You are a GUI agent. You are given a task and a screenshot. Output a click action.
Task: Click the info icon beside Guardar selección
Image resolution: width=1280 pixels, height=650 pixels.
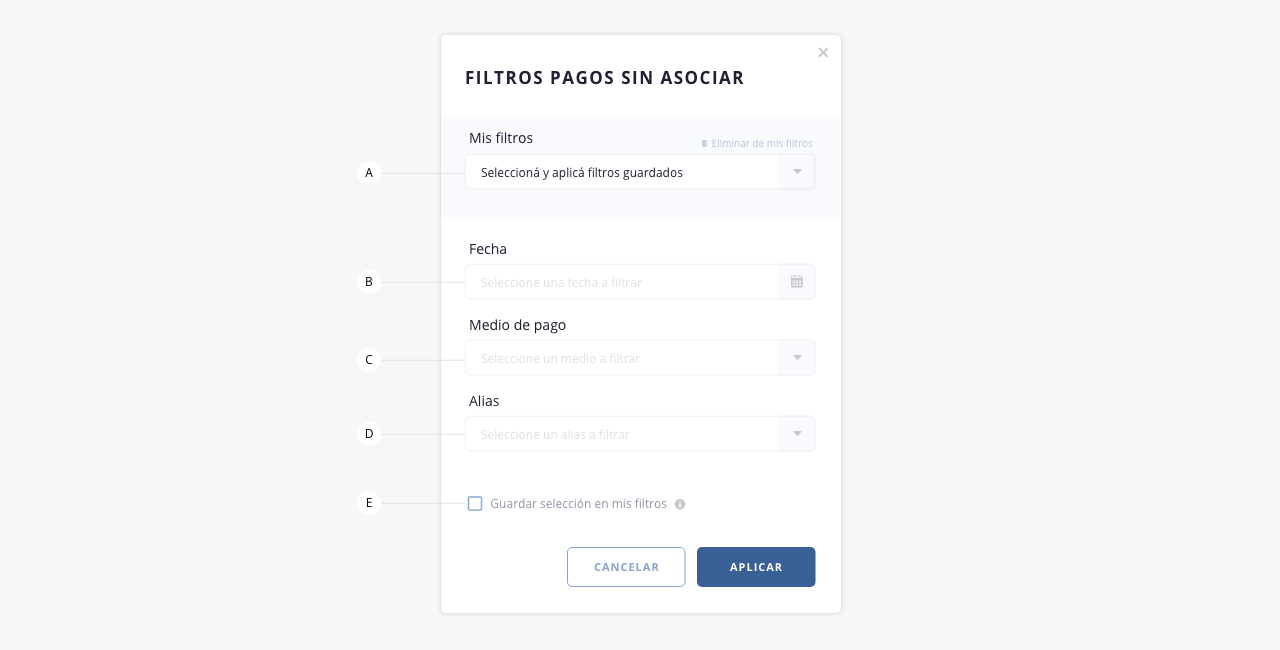[680, 504]
